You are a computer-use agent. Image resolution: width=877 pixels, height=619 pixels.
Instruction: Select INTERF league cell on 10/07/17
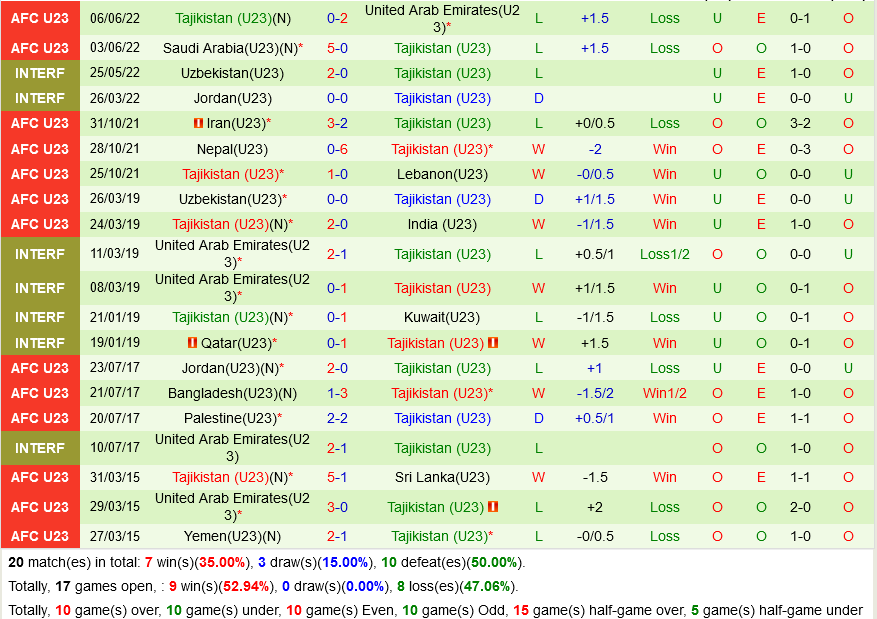coord(40,448)
